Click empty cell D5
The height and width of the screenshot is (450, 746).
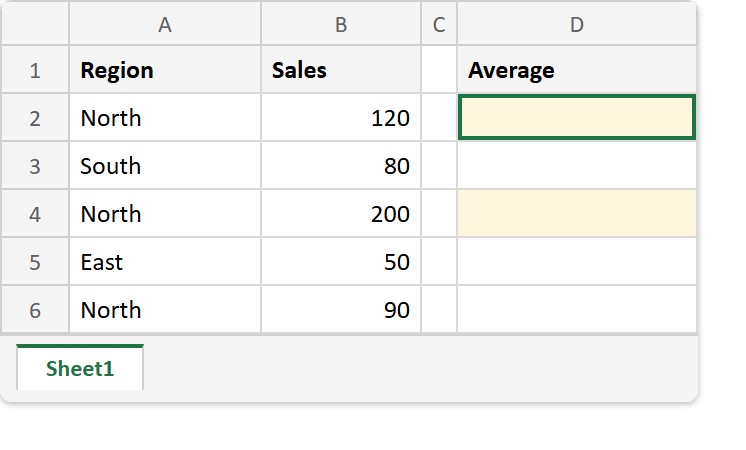coord(577,262)
